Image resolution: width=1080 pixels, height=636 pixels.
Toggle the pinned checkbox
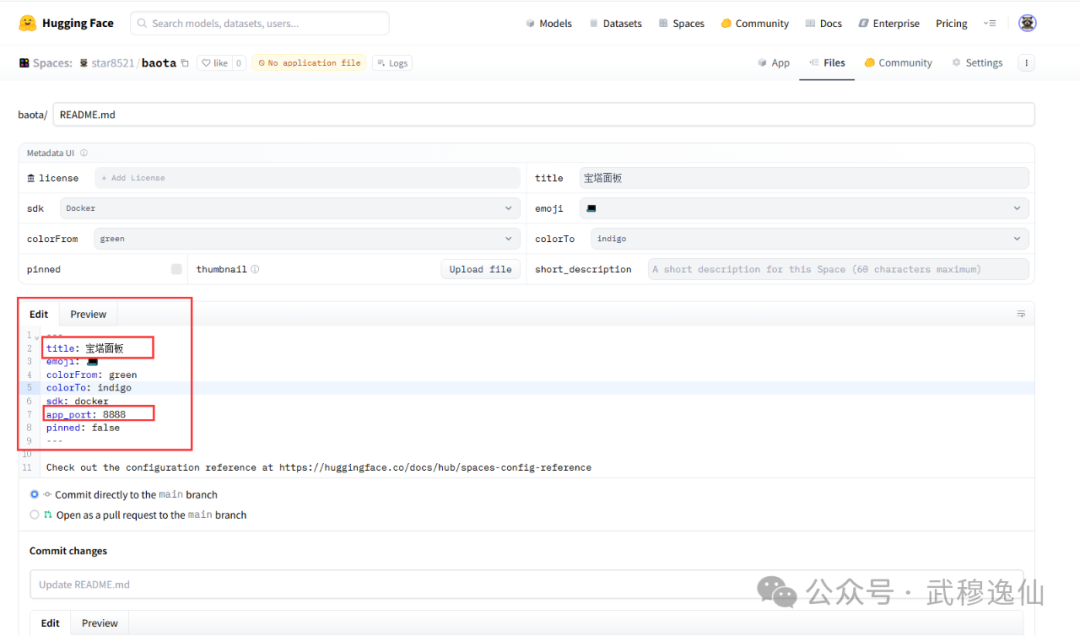[x=176, y=269]
